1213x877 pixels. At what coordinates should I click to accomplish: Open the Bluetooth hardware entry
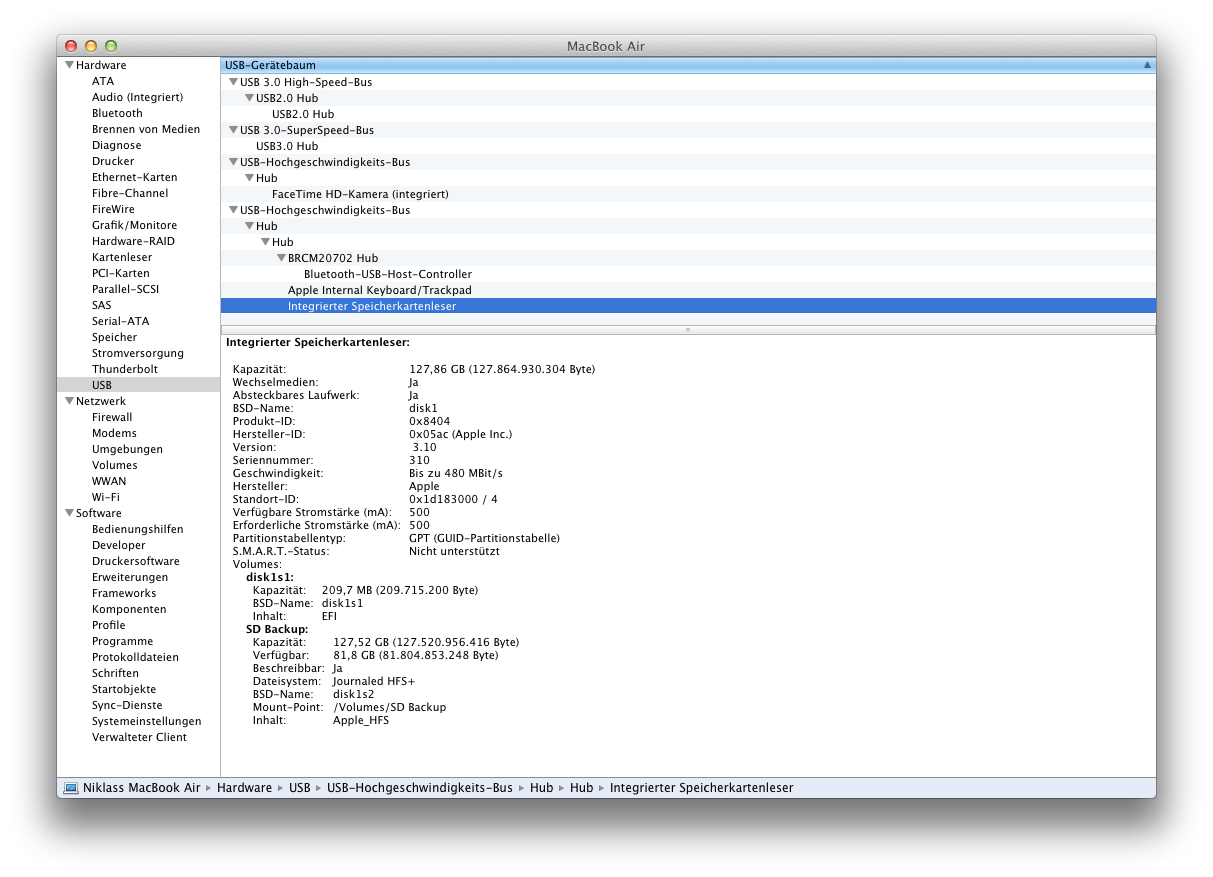tap(117, 113)
